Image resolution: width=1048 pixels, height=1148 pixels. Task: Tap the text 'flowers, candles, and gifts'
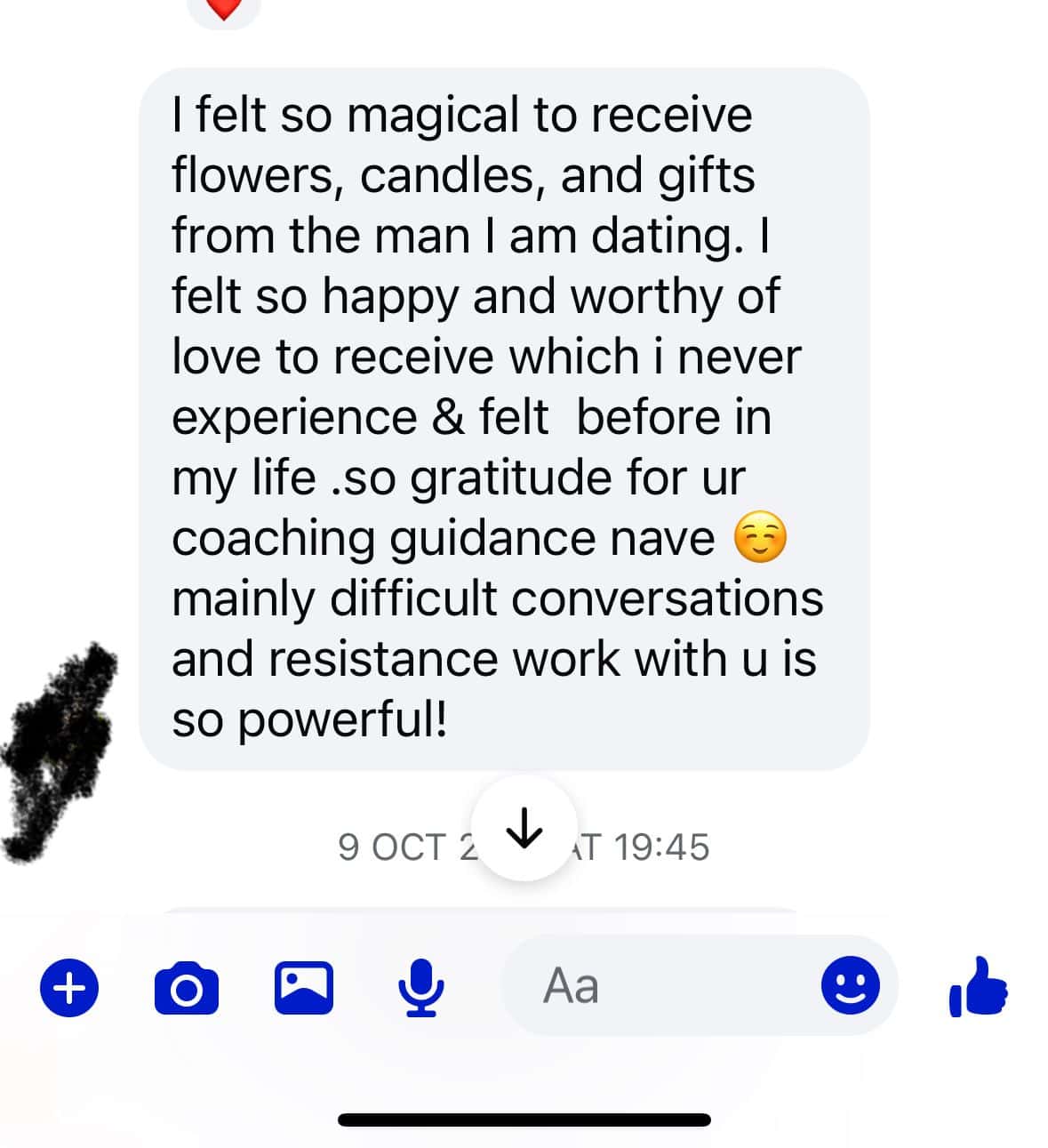pyautogui.click(x=463, y=176)
